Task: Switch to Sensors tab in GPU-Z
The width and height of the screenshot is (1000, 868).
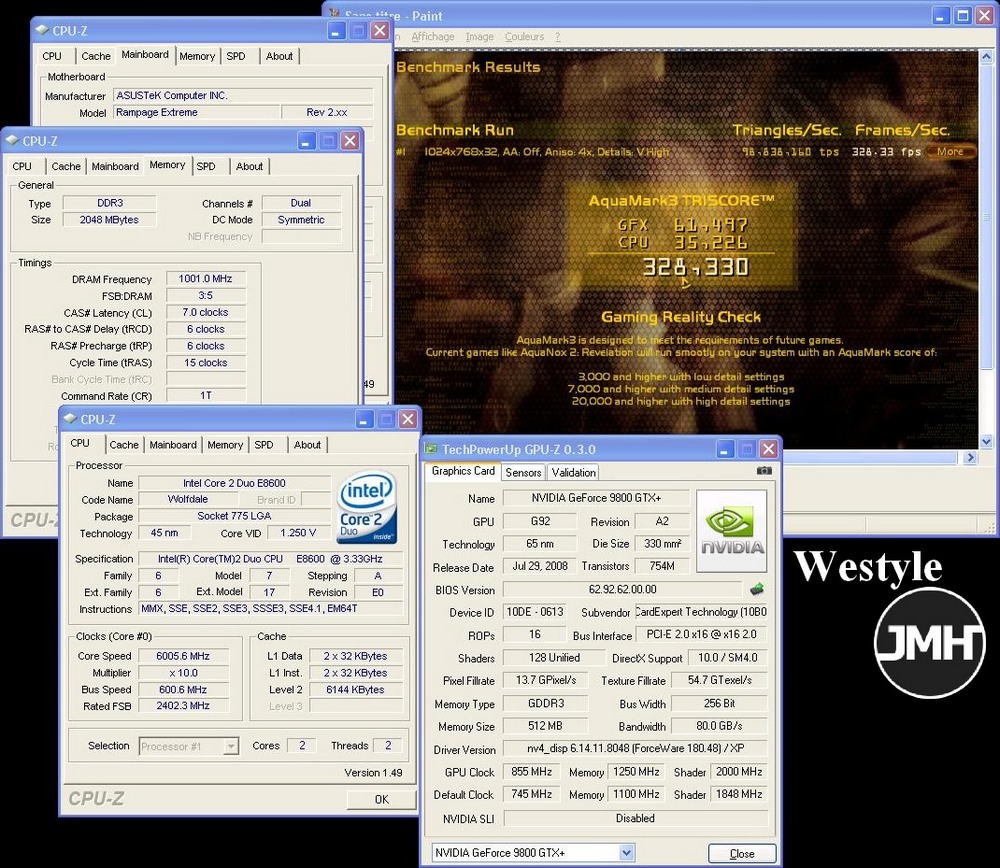Action: [523, 472]
